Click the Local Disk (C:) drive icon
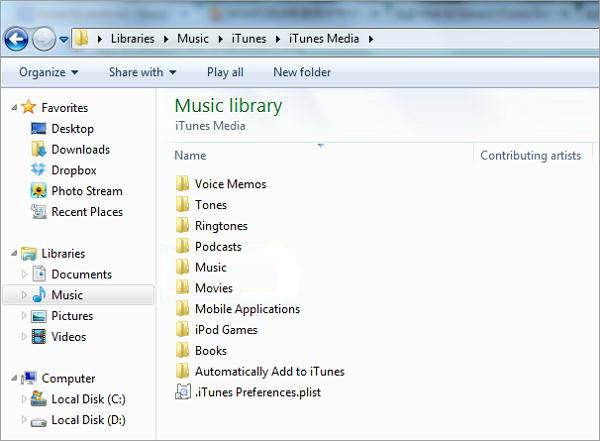 [x=39, y=399]
